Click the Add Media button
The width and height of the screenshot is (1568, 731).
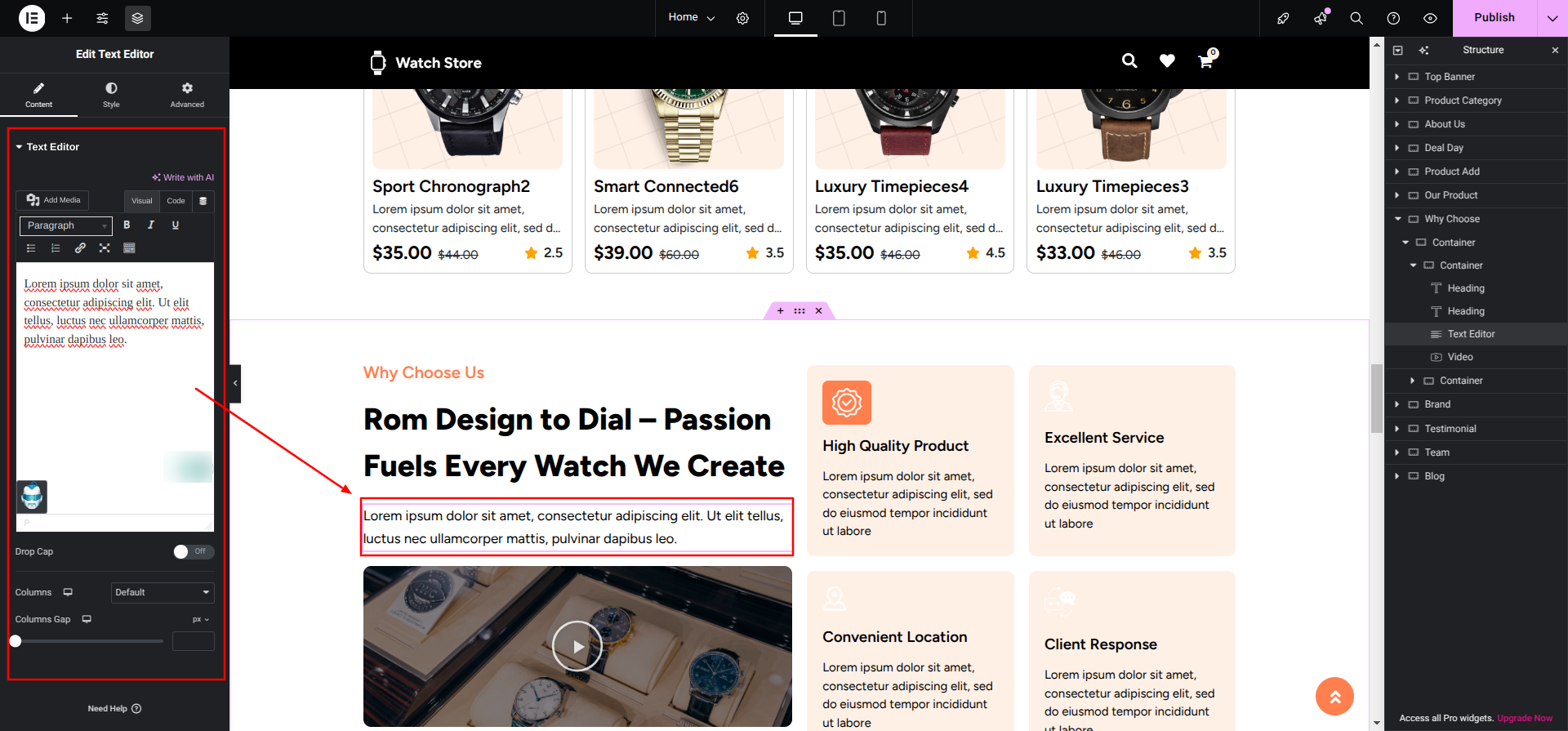click(53, 200)
